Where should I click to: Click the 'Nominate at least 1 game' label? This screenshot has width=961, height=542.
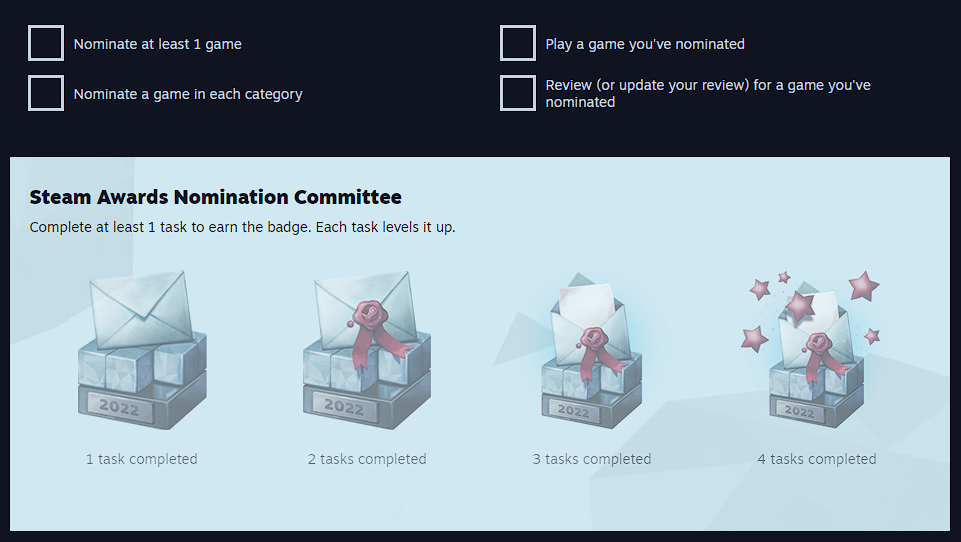(x=158, y=44)
